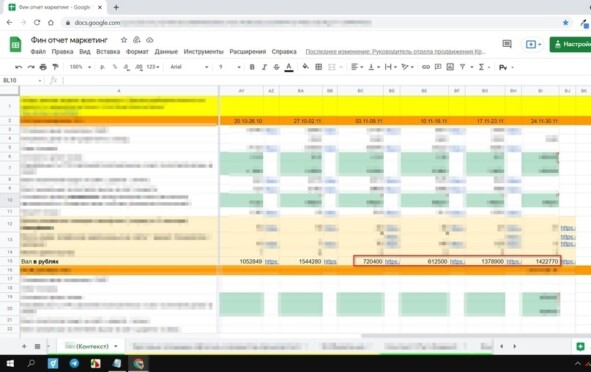The image size is (591, 372).
Task: Select the cell with value 720400
Action: pos(361,261)
